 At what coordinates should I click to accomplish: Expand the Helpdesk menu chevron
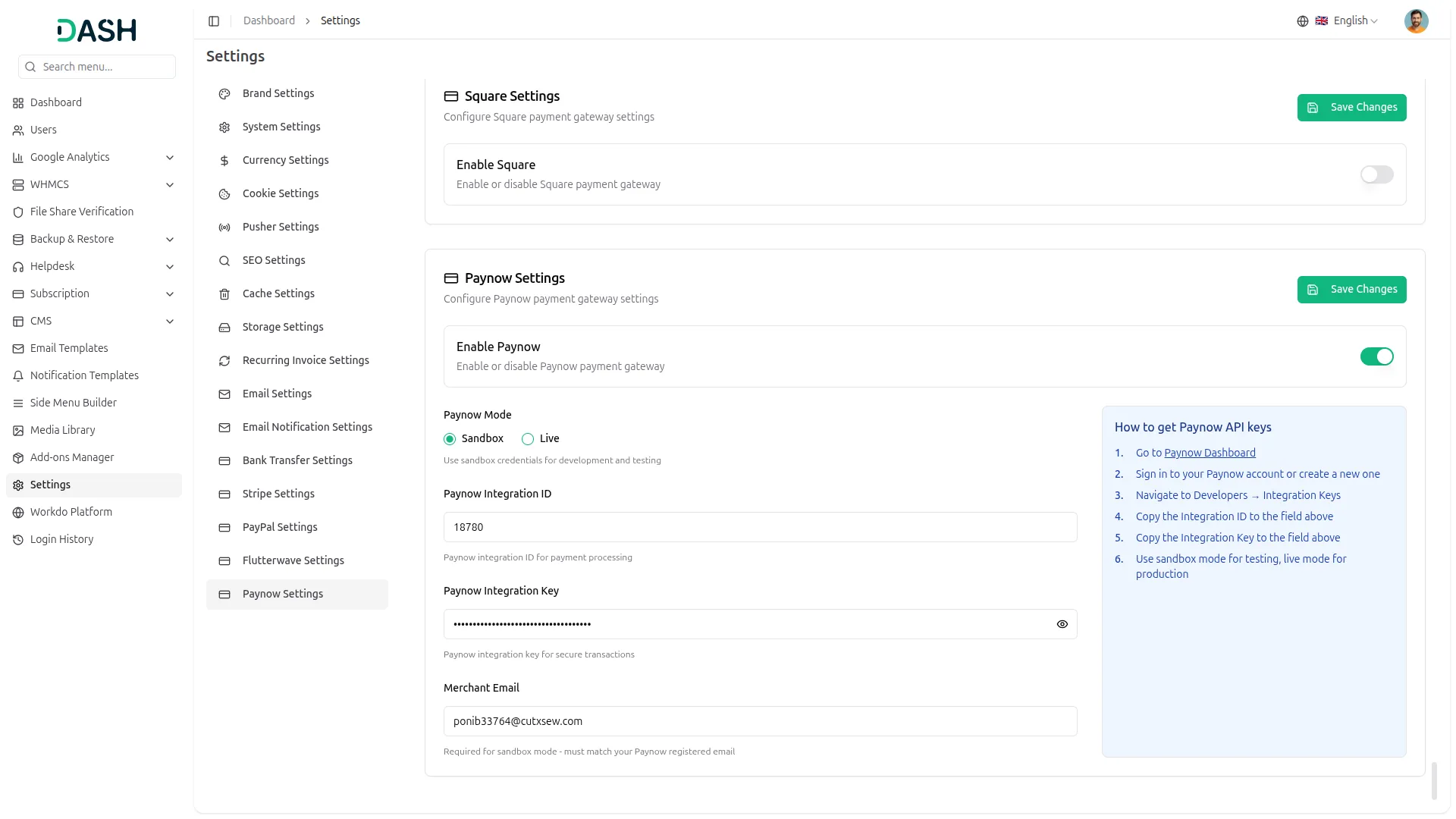(x=170, y=267)
